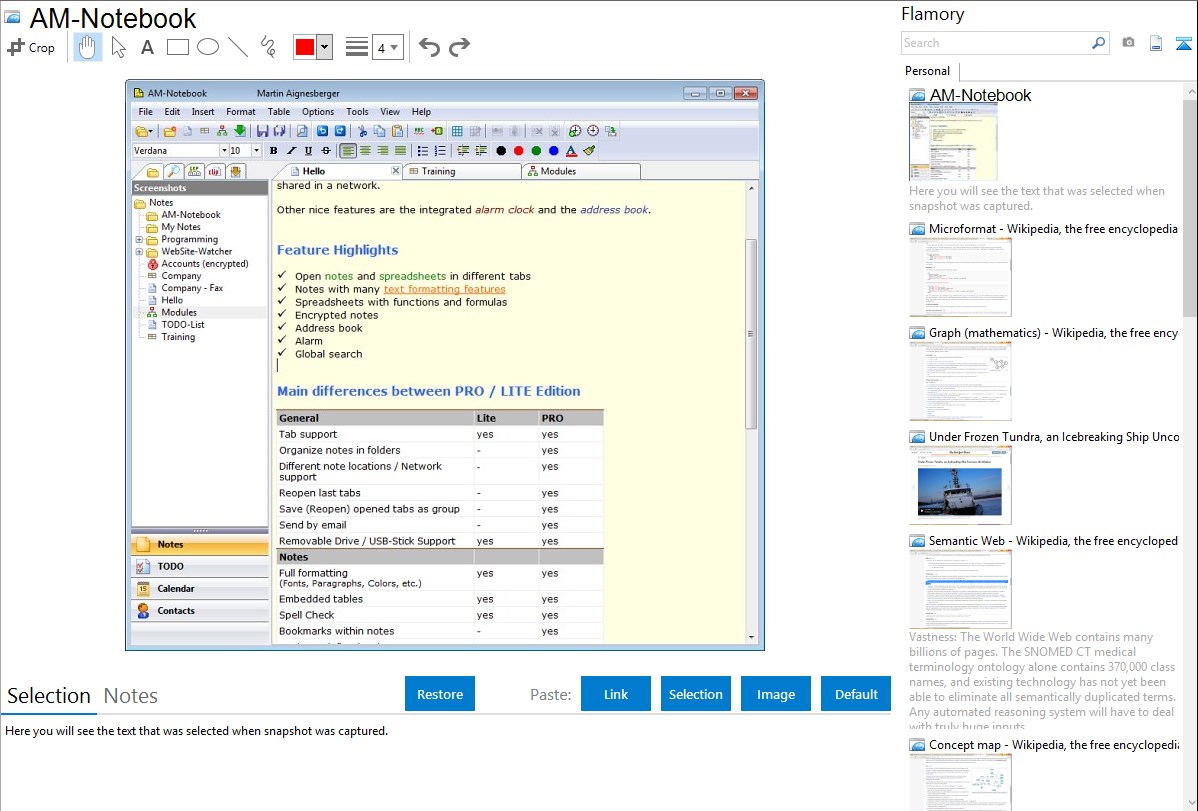Toggle Strikethrough in AM-Notebook formatting toolbar
This screenshot has width=1198, height=811.
click(325, 151)
